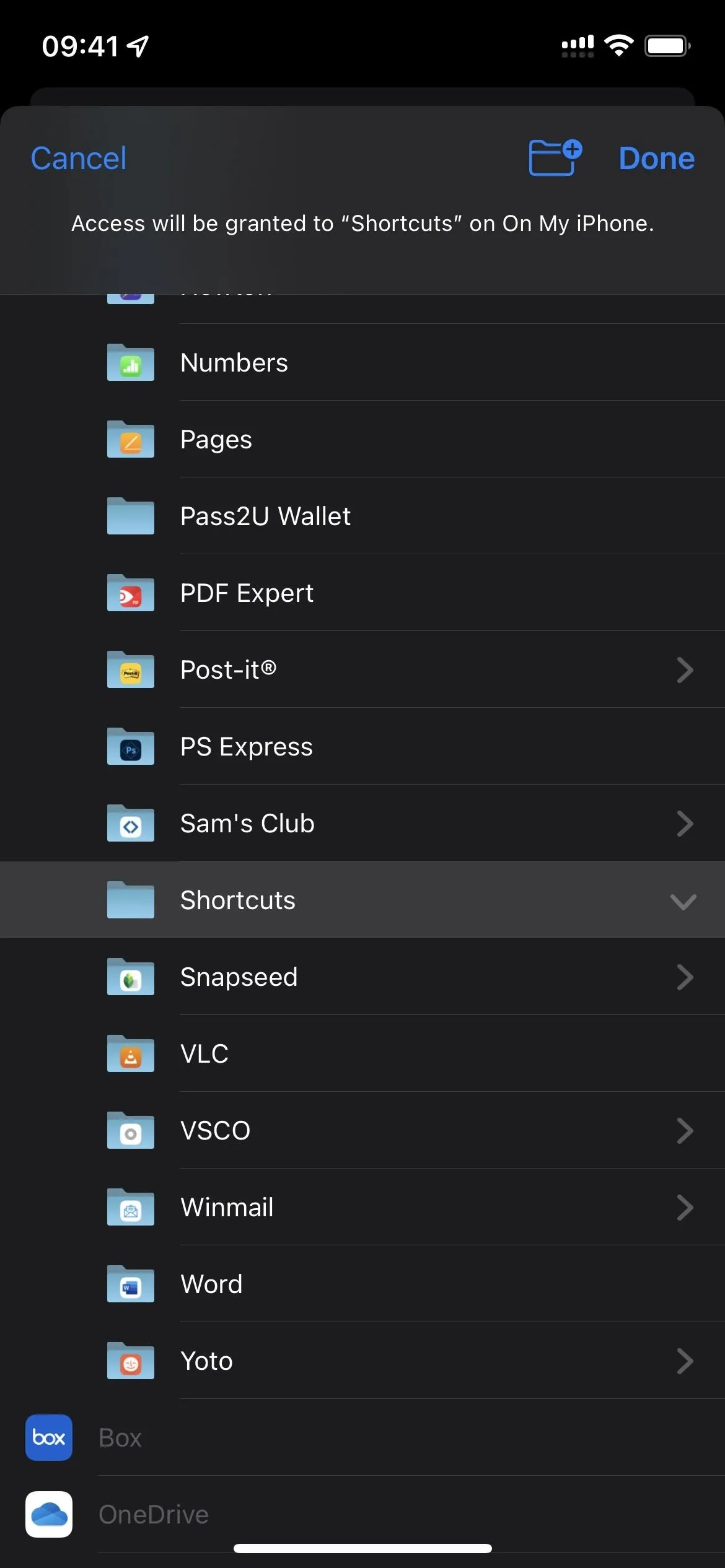Tap the home indicator bar
The width and height of the screenshot is (725, 1568).
pos(362,1548)
